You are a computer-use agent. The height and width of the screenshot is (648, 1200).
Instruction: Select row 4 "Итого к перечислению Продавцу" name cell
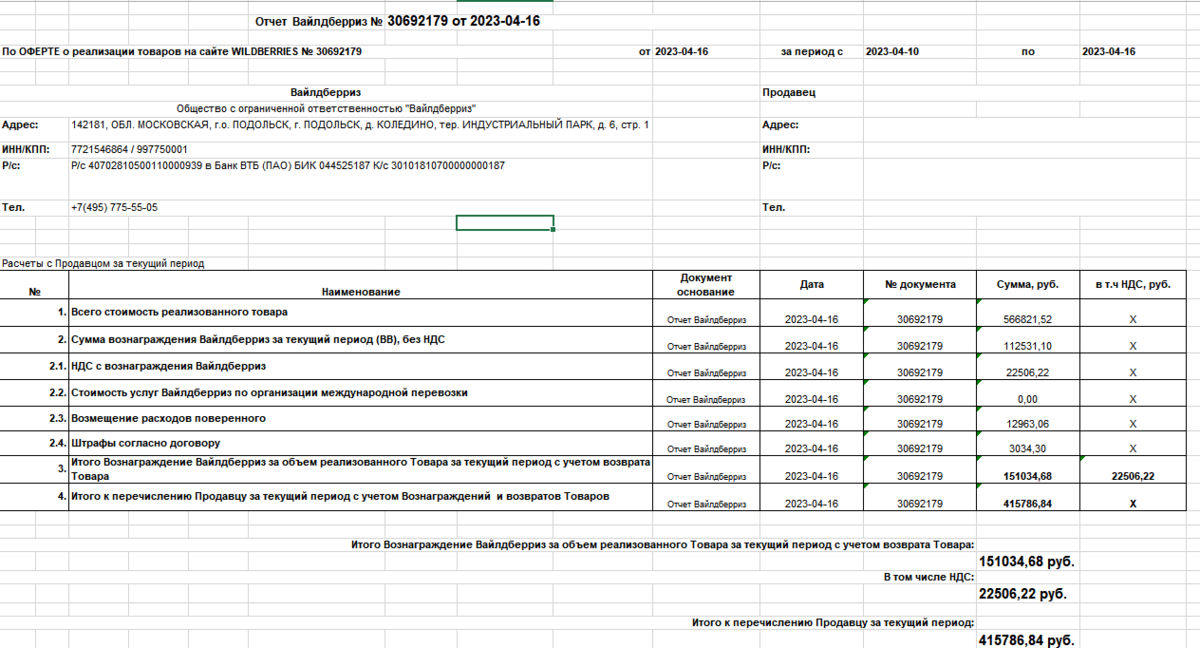(x=361, y=496)
